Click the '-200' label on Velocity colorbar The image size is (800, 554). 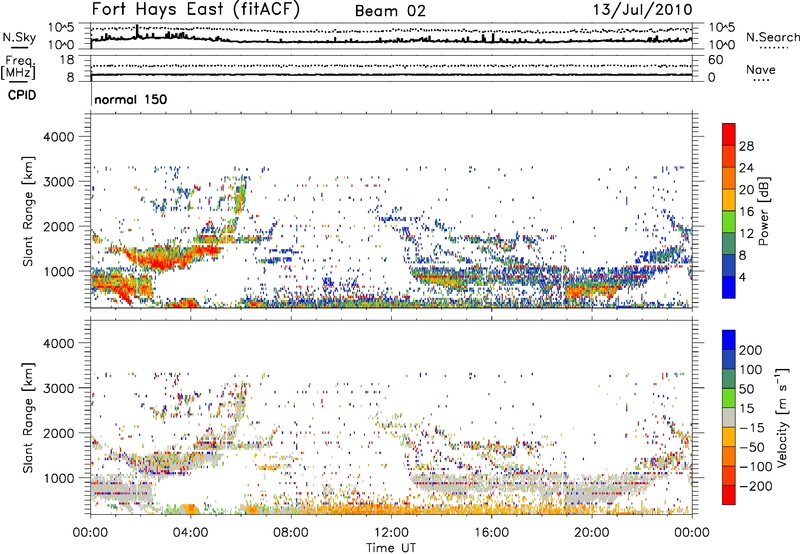point(756,486)
